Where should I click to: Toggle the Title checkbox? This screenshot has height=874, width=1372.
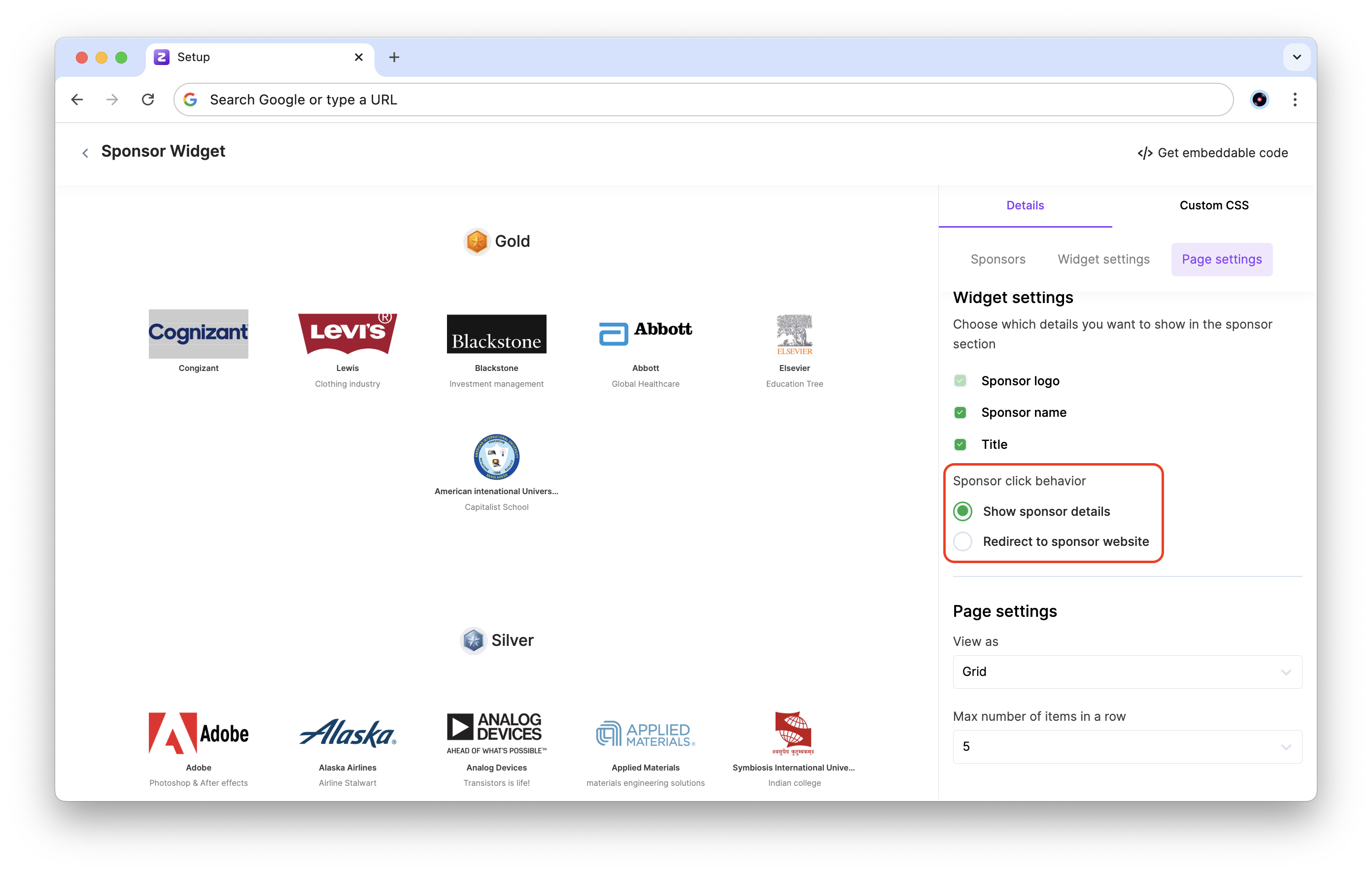pos(960,444)
